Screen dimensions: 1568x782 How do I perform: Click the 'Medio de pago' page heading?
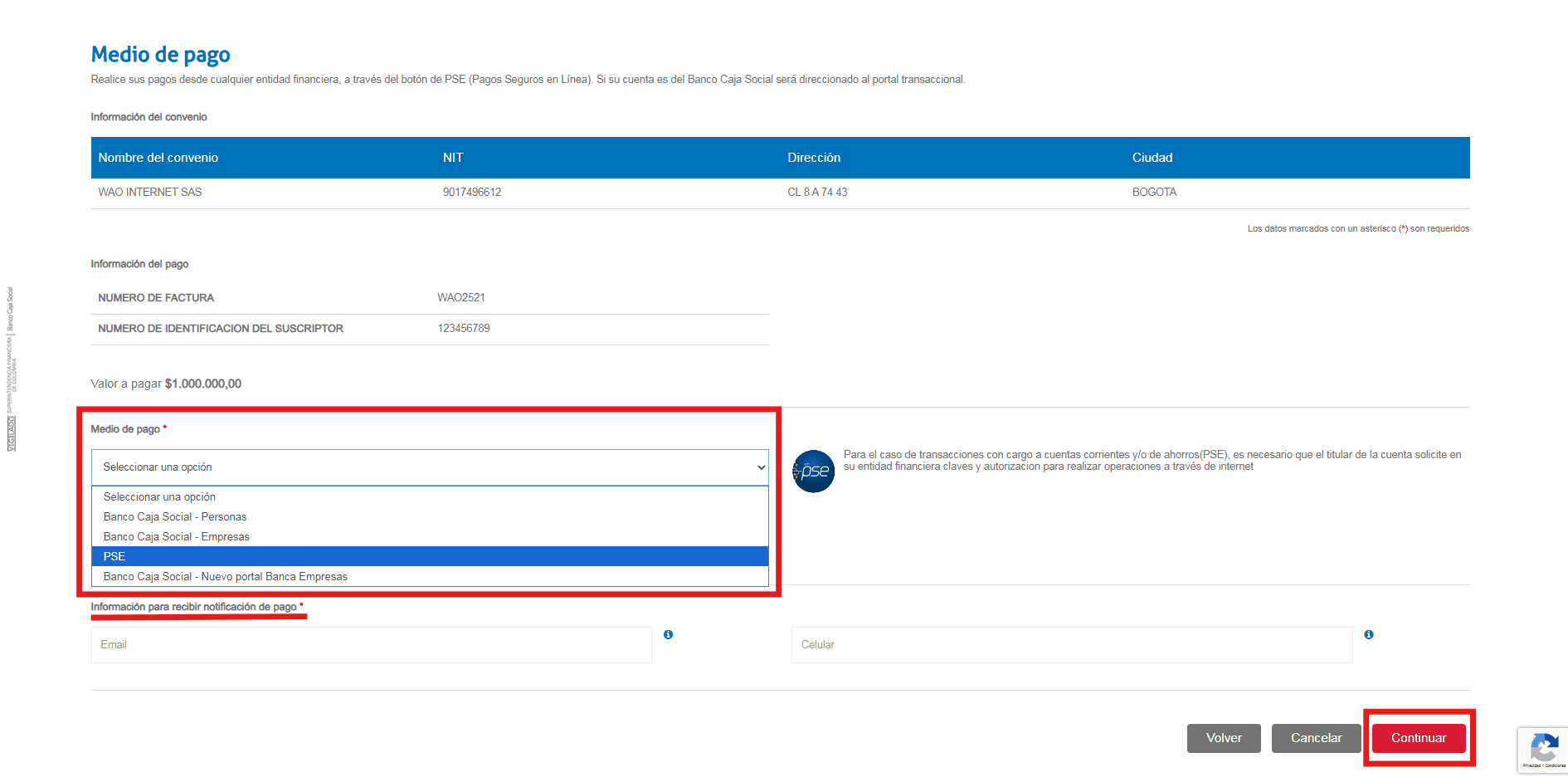click(x=161, y=55)
